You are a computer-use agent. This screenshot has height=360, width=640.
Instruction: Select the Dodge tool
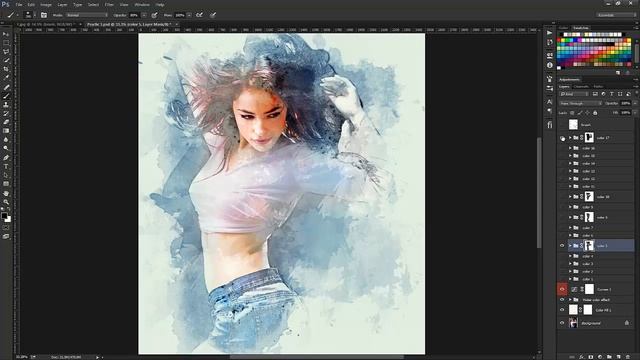coord(6,148)
